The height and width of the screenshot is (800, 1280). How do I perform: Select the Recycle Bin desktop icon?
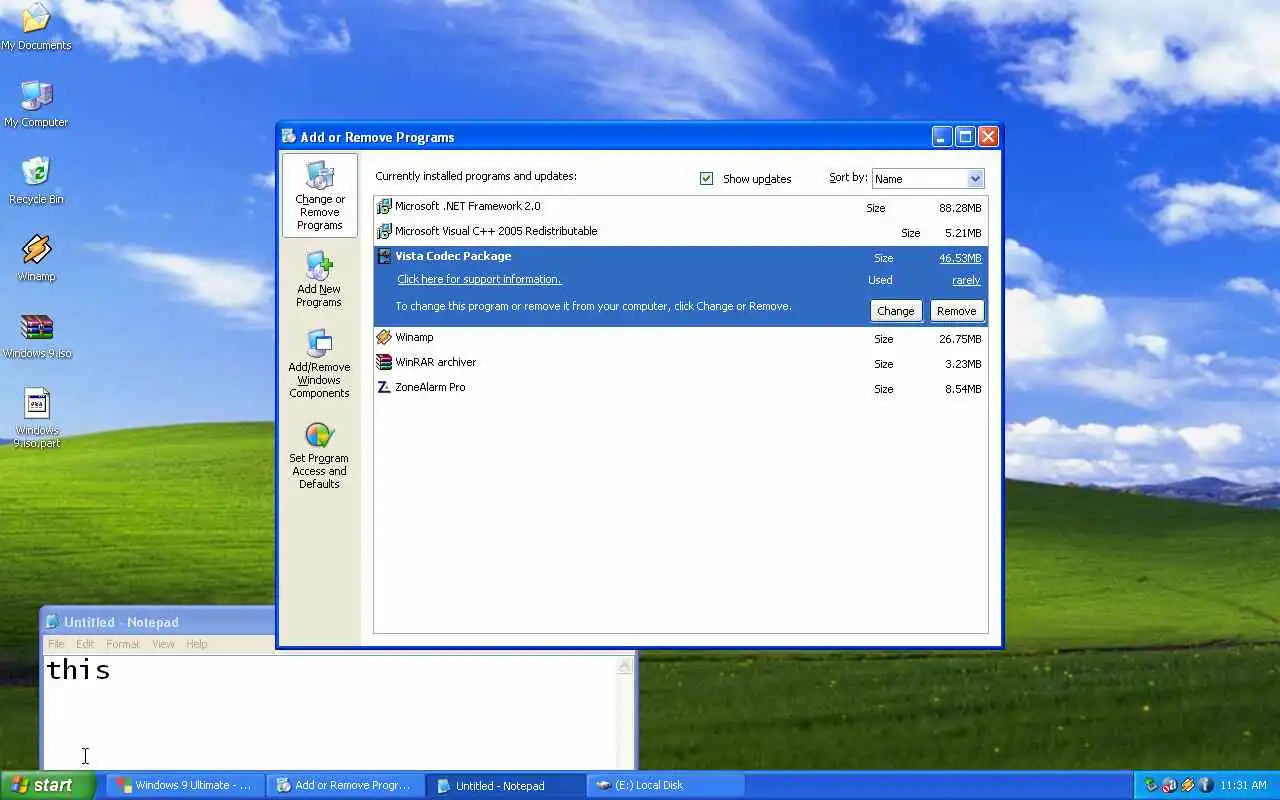click(36, 181)
